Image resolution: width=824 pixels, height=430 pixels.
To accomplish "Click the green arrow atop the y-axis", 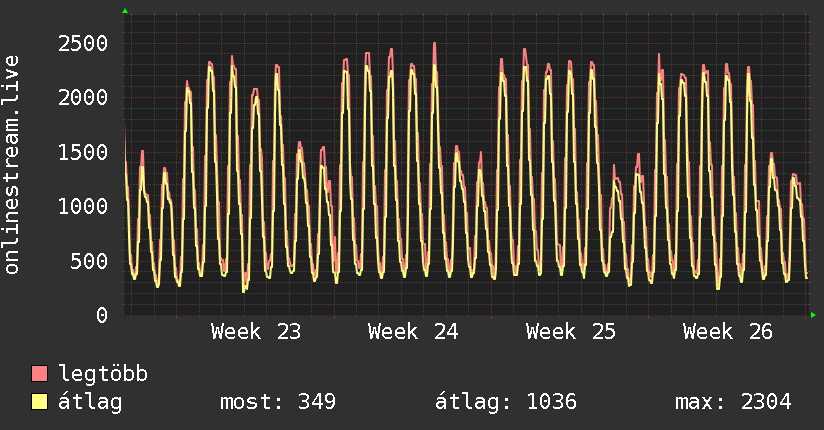I will coord(125,11).
